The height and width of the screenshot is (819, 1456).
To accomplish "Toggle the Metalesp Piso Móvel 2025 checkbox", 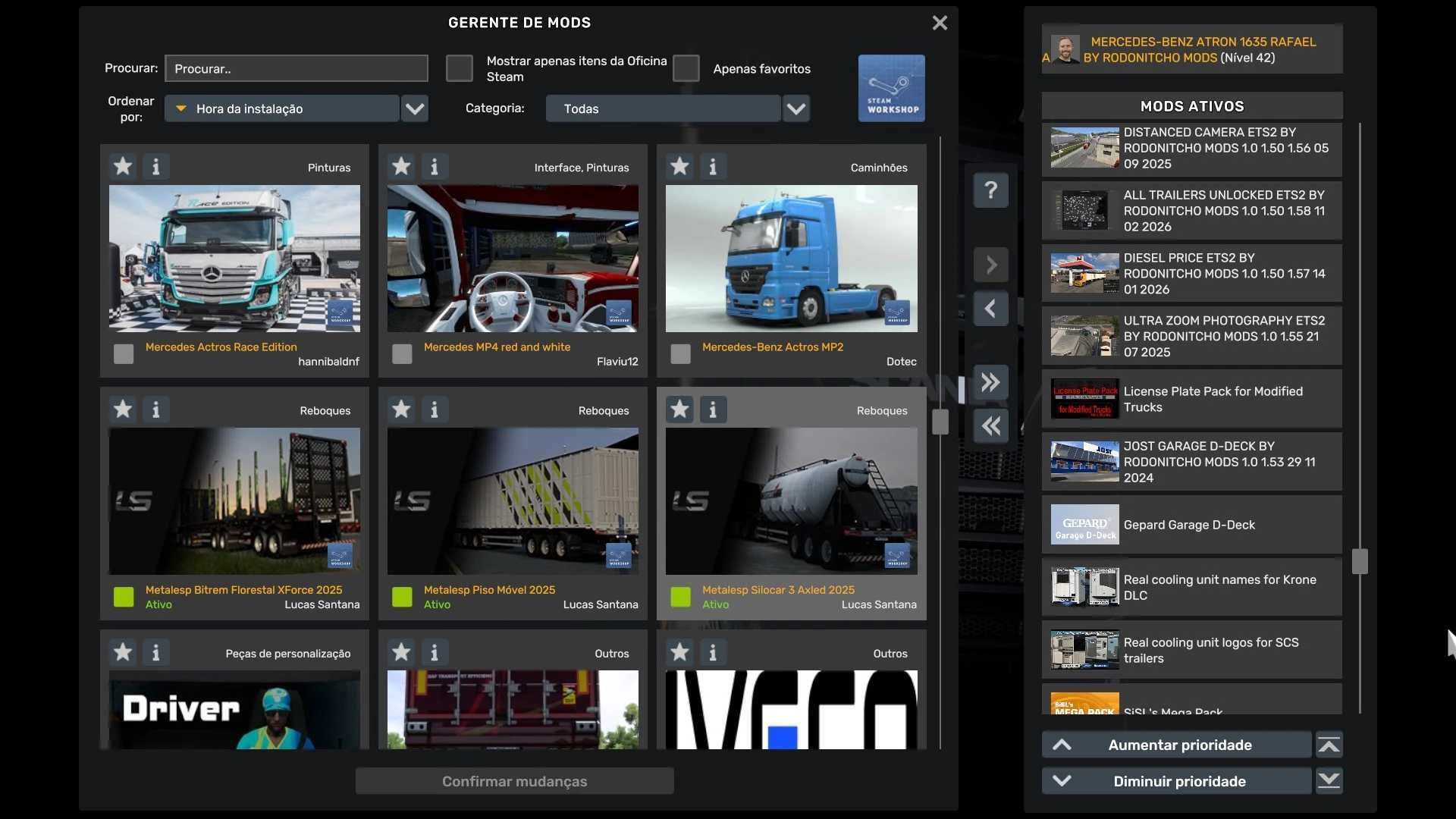I will click(x=402, y=597).
